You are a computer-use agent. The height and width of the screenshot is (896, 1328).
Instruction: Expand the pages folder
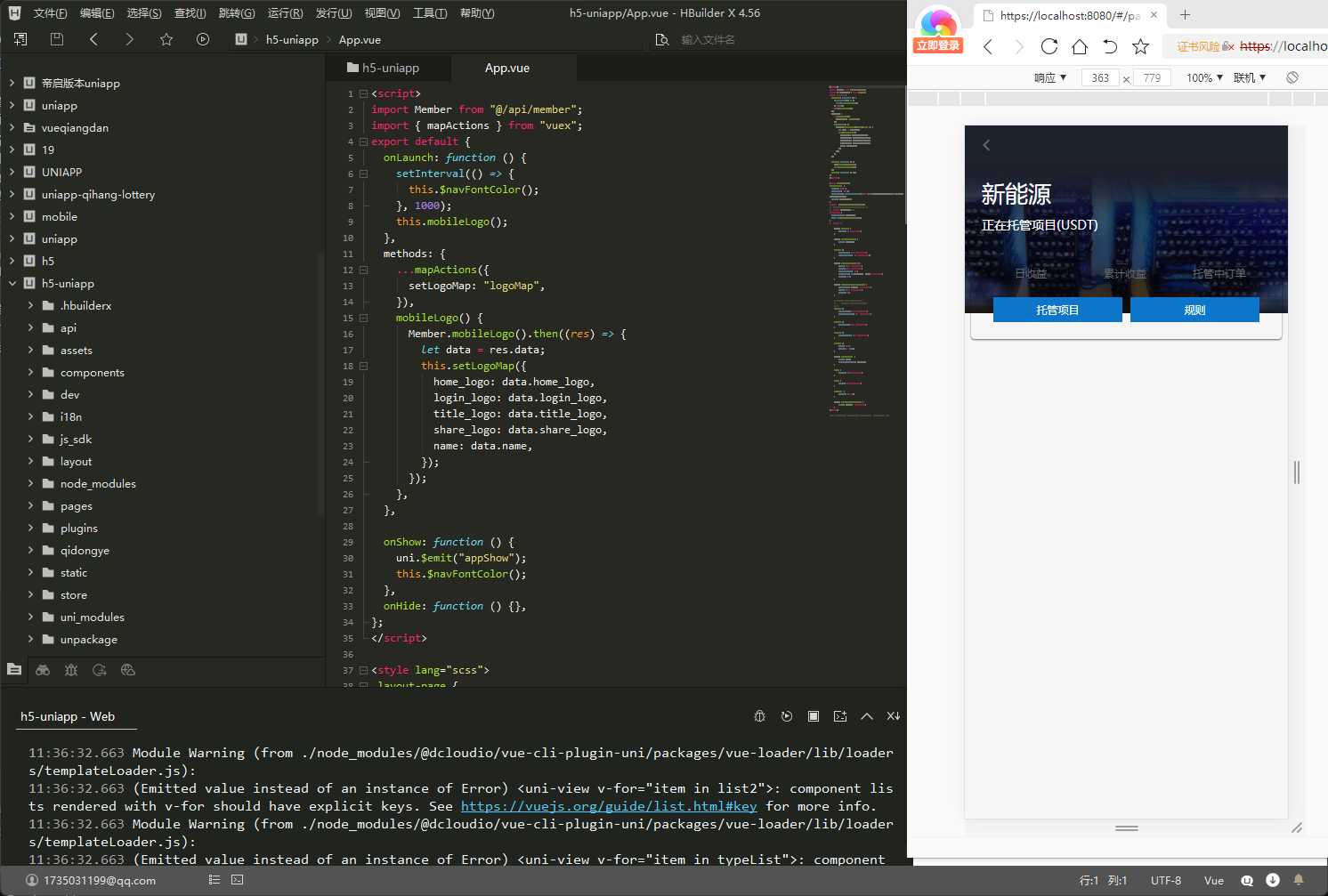(x=30, y=506)
